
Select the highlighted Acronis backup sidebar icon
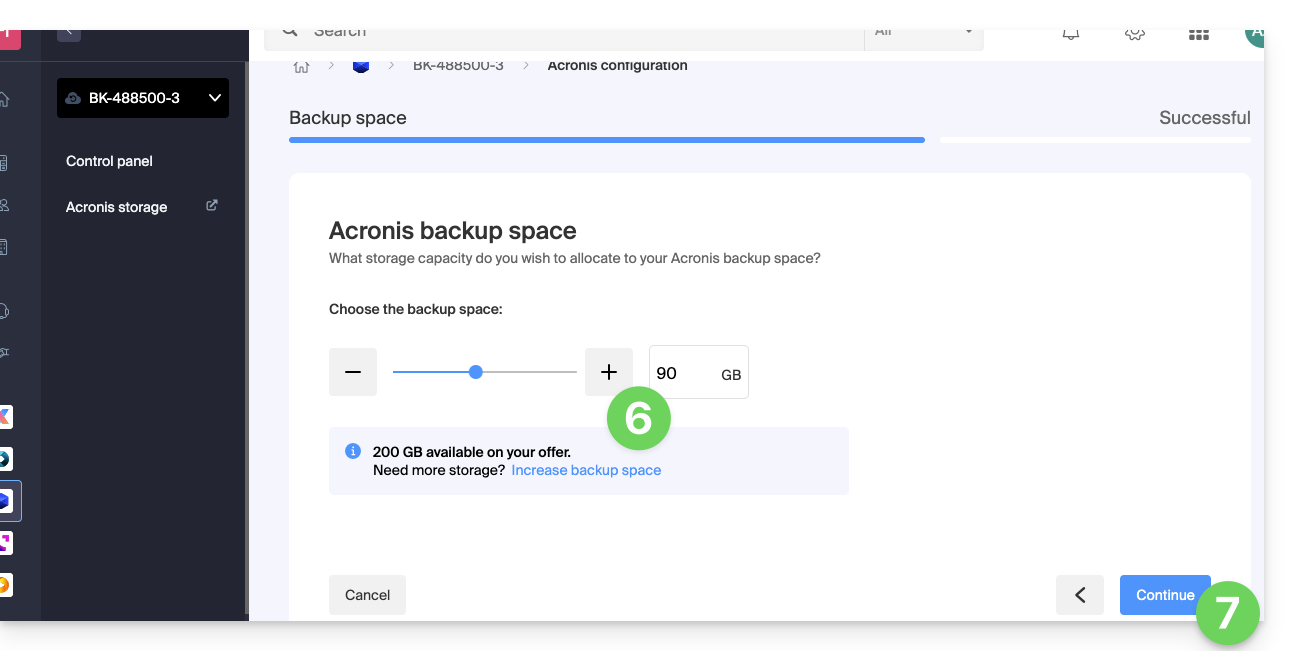(7, 501)
